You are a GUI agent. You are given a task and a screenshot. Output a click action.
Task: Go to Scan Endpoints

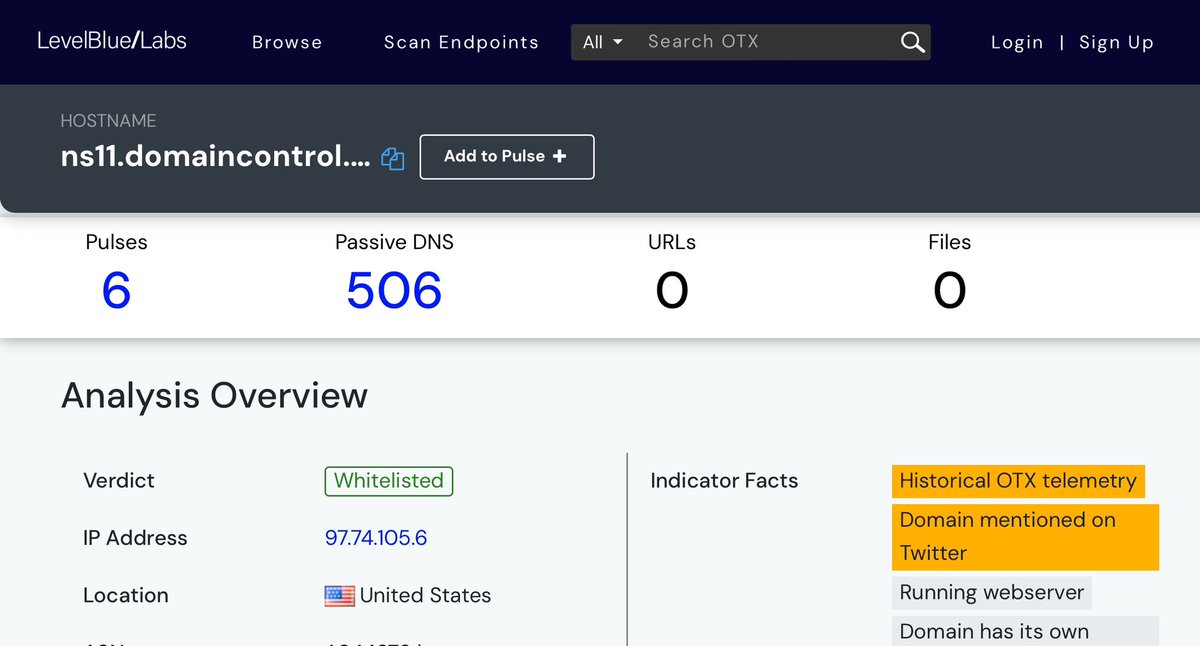[x=461, y=42]
